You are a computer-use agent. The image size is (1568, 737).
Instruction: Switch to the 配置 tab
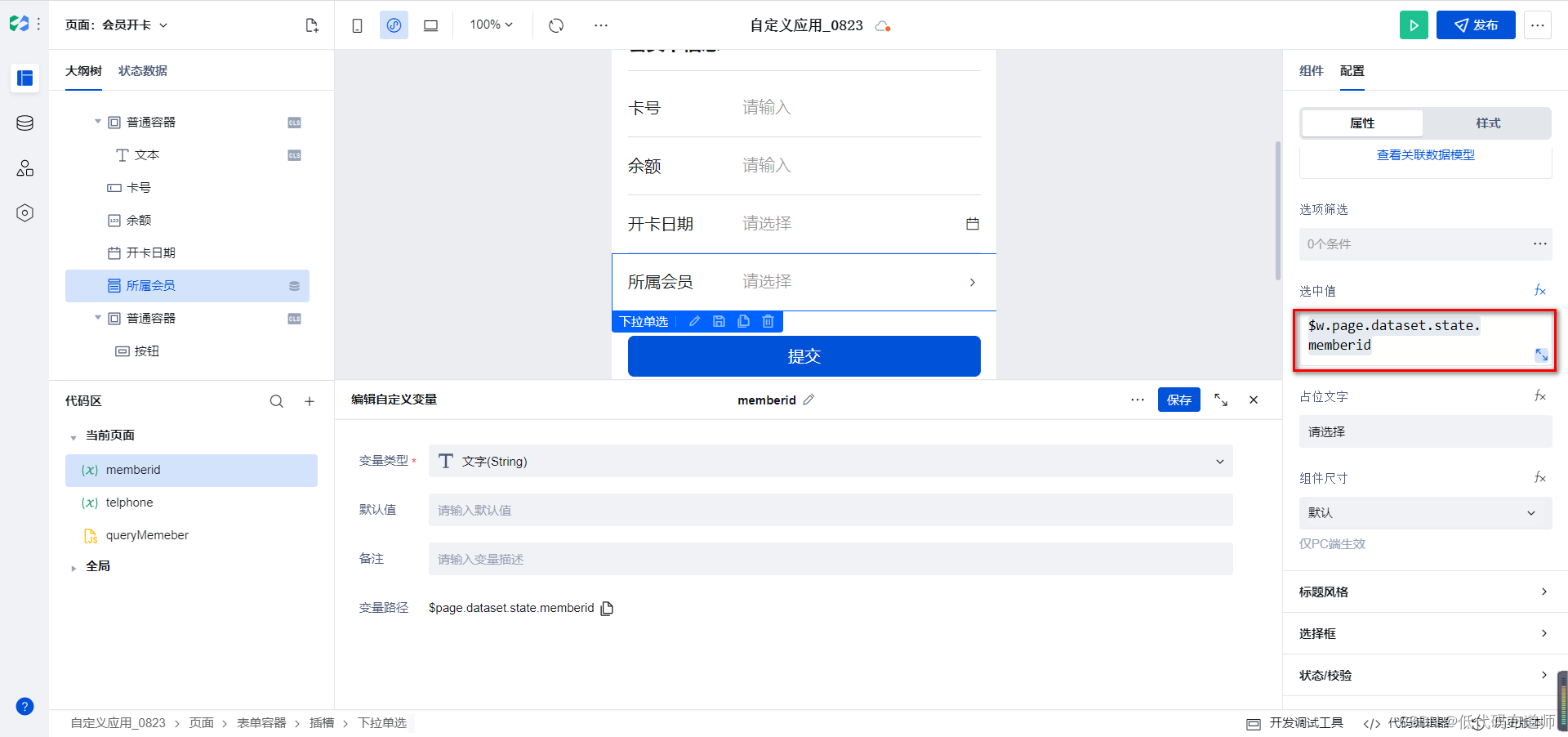[1352, 71]
